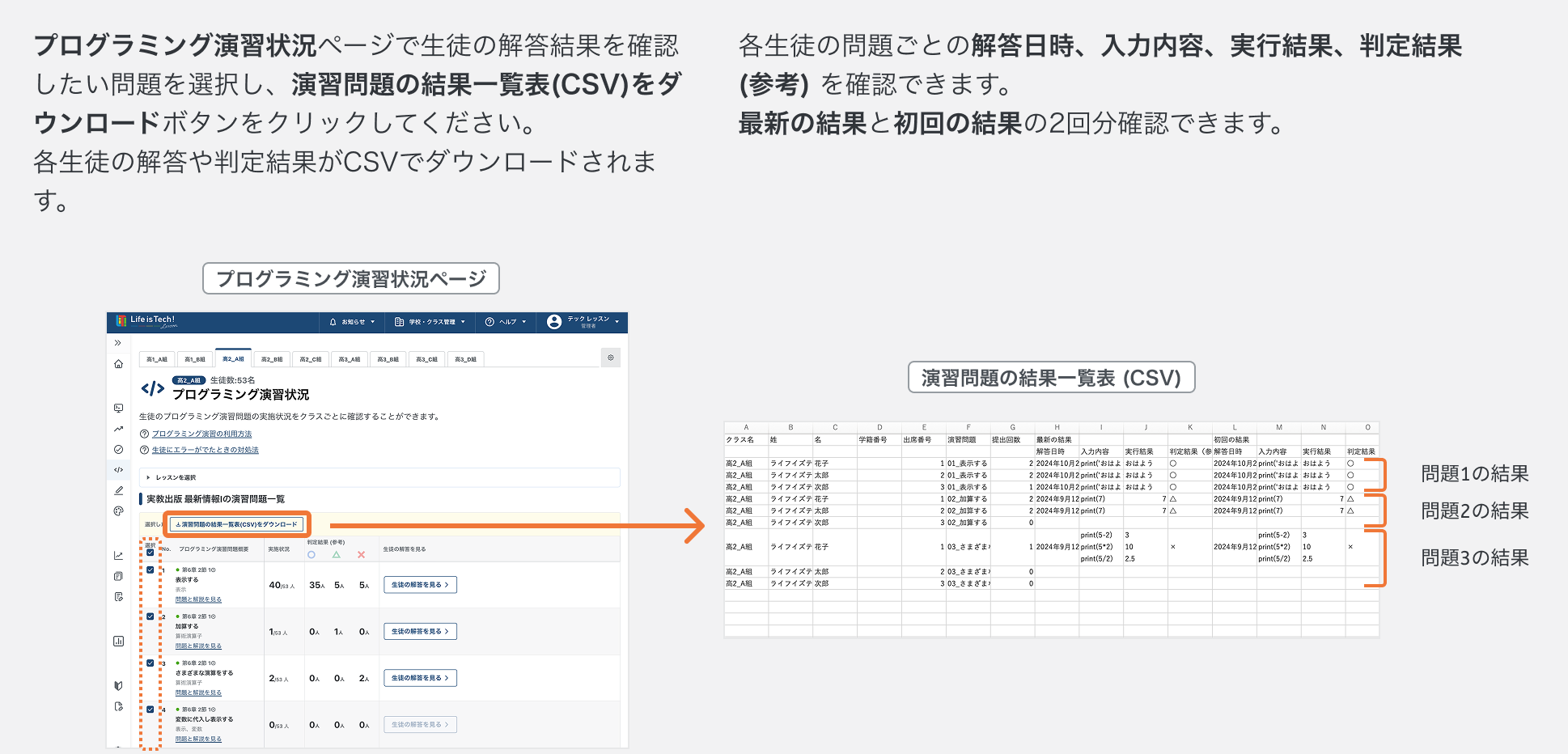Open プログラミング演習の利用方法 link
This screenshot has height=754, width=1568.
[202, 434]
